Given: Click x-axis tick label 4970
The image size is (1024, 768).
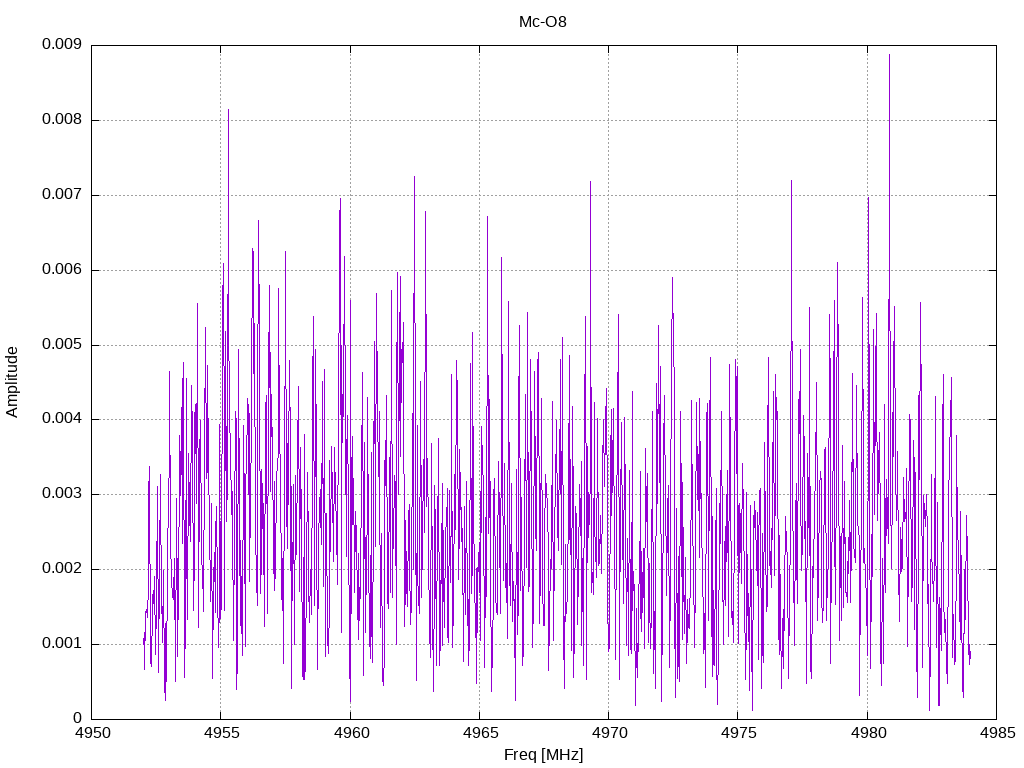Looking at the screenshot, I should tap(609, 733).
